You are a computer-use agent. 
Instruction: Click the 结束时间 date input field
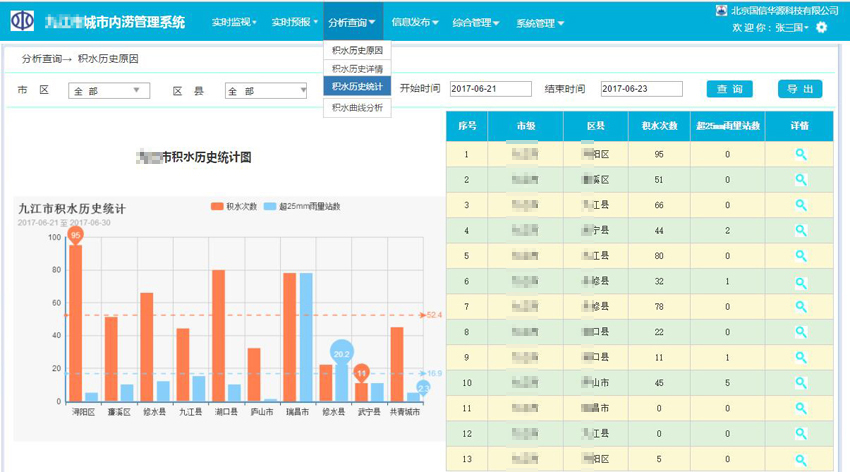pos(641,89)
